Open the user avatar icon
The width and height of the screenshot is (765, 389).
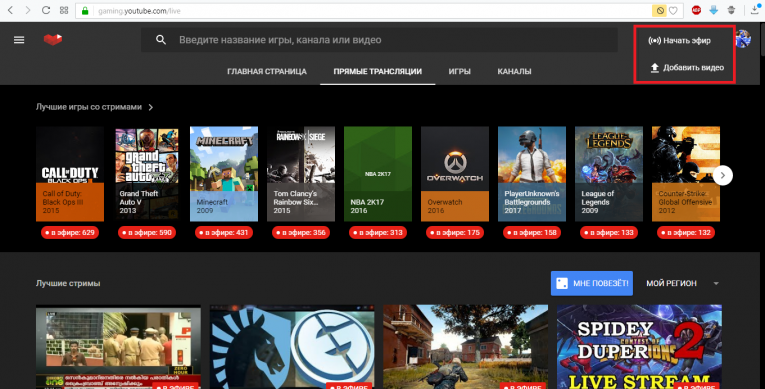(x=743, y=39)
